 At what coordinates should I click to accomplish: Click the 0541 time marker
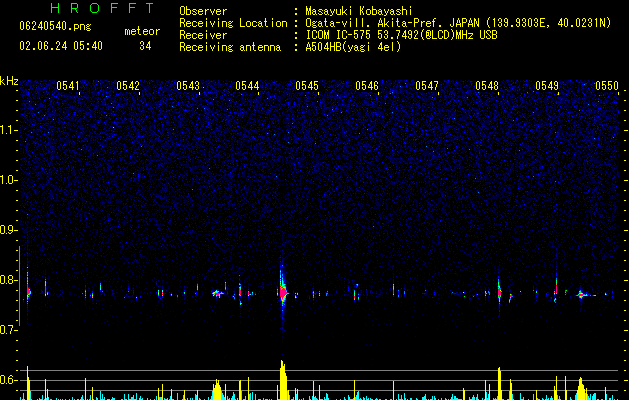68,86
